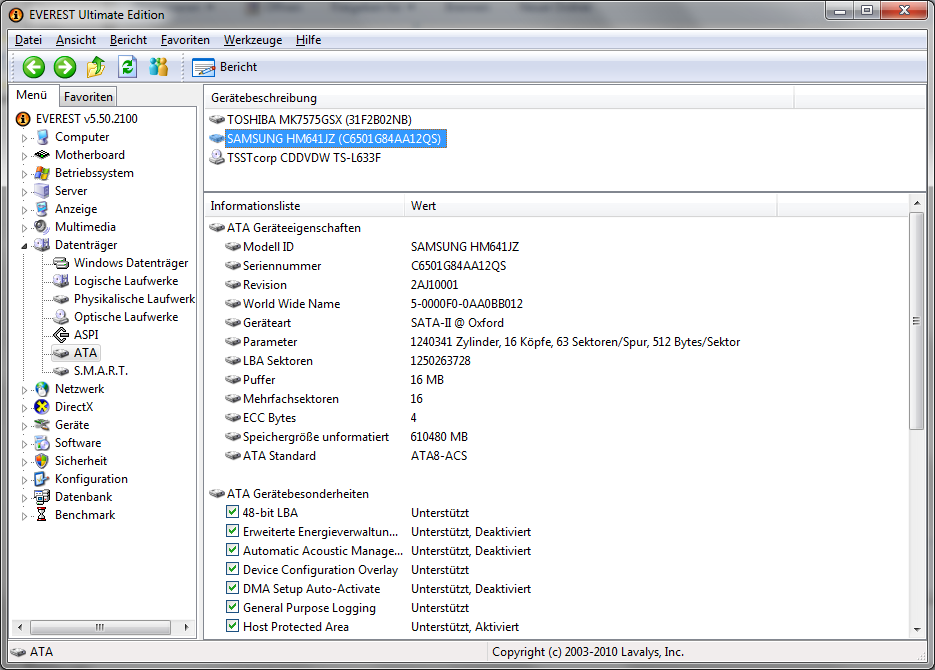Screen dimensions: 935x670
Task: Select the Benchmark hourglass icon
Action: (42, 514)
